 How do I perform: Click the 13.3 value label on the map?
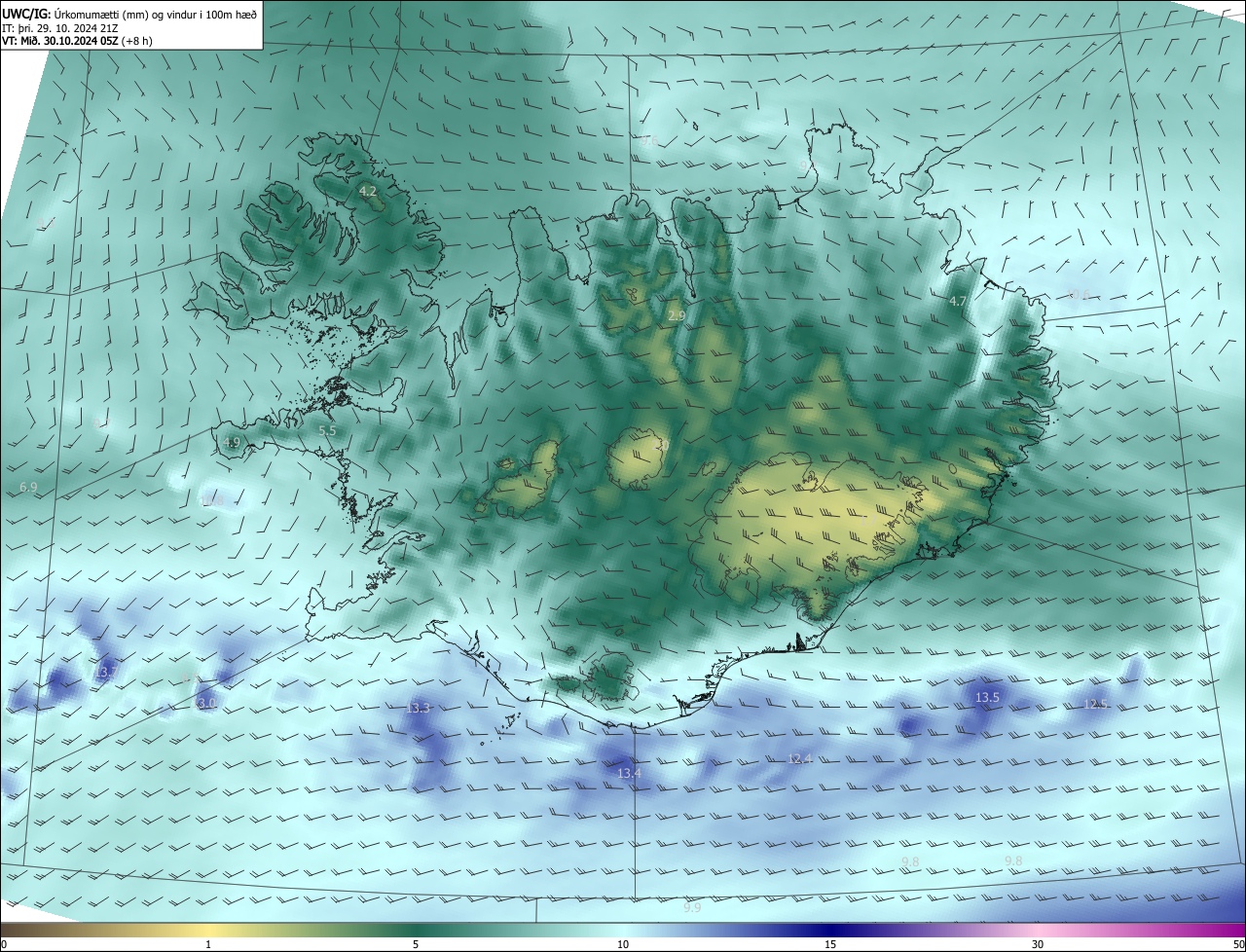pos(418,709)
